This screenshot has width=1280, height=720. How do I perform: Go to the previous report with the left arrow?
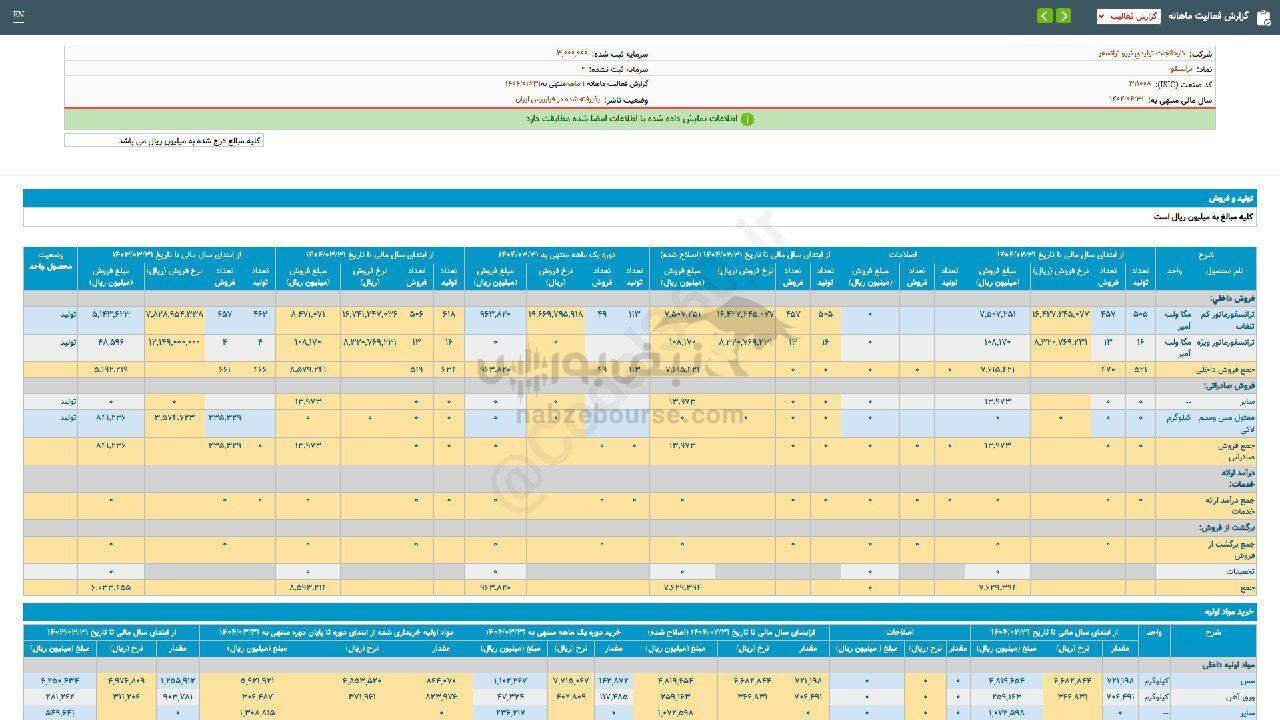pos(1045,16)
